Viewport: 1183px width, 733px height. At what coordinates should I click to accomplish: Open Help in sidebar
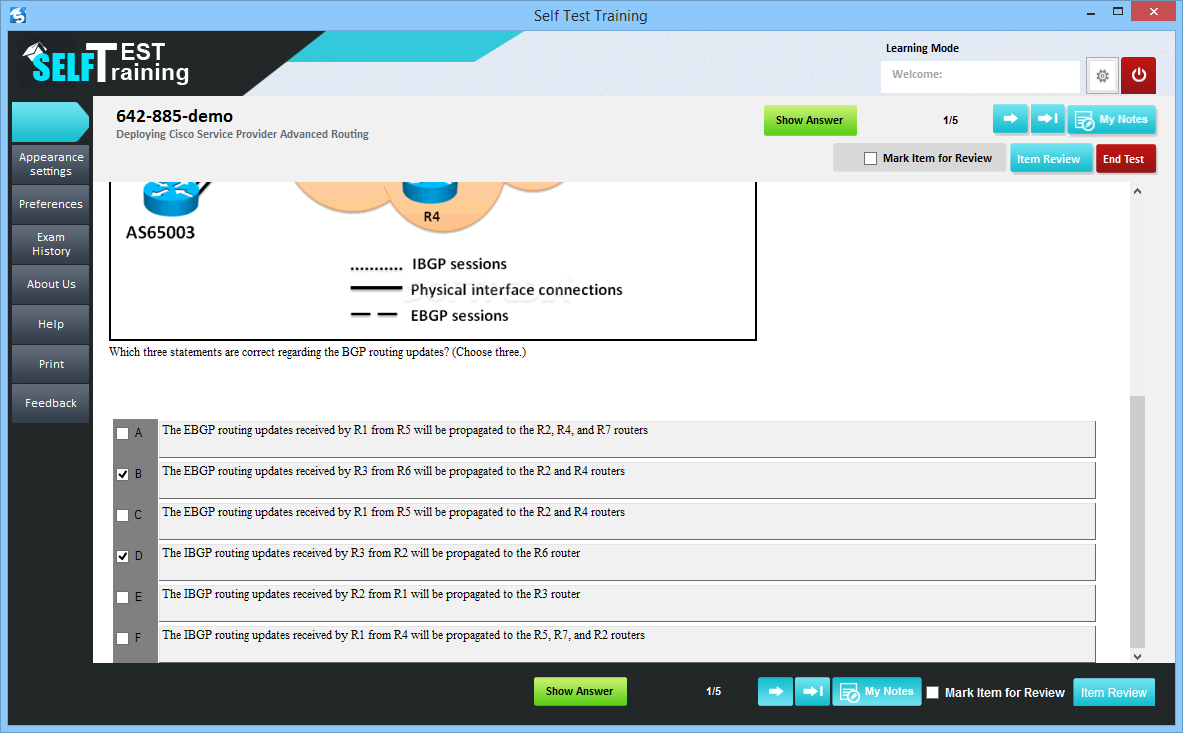(51, 324)
